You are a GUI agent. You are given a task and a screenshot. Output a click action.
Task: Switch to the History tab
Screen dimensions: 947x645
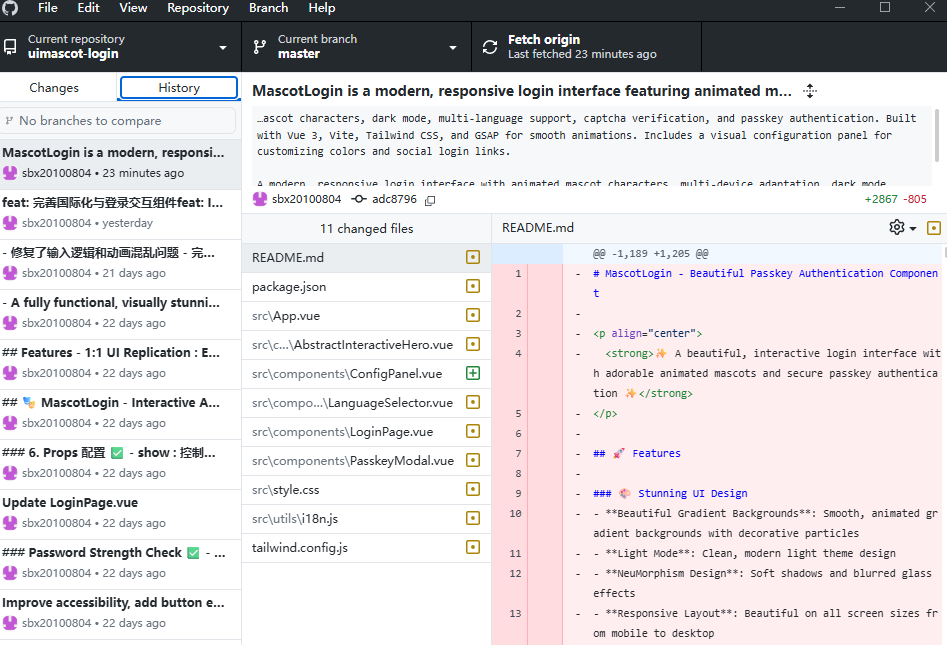click(x=179, y=88)
